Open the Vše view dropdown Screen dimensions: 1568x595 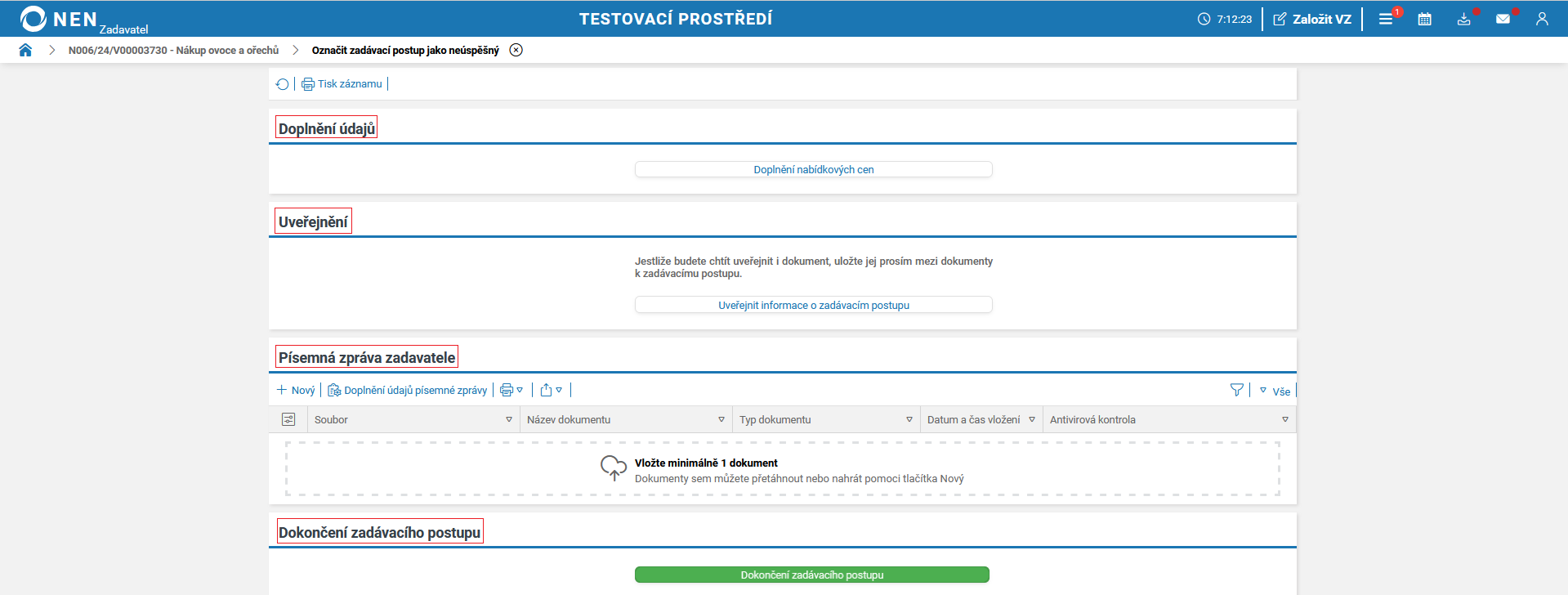1275,391
